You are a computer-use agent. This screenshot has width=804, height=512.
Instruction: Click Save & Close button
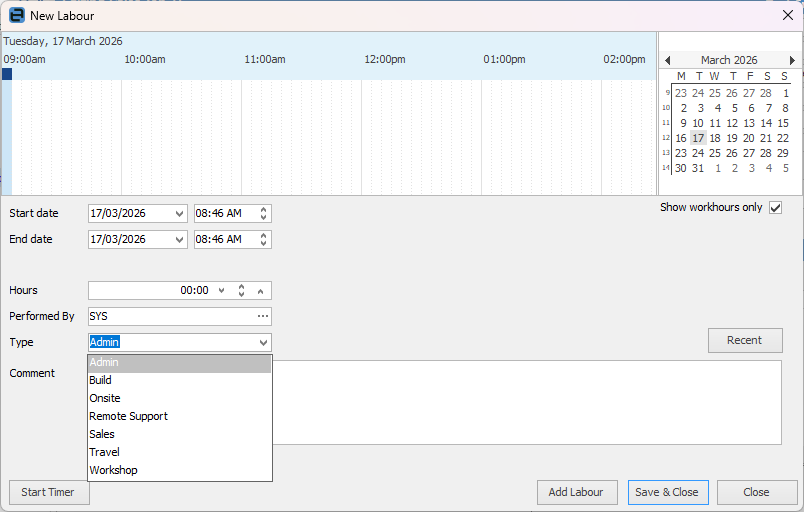[668, 493]
